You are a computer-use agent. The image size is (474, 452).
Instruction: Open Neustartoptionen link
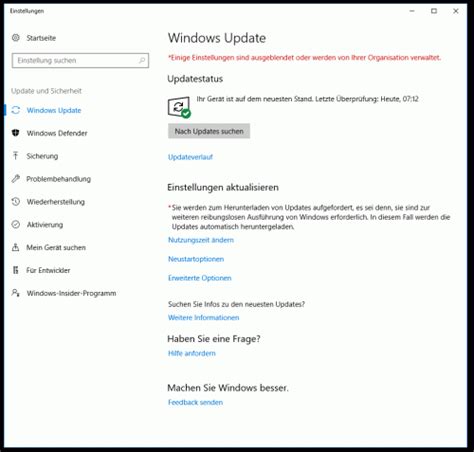coord(196,259)
